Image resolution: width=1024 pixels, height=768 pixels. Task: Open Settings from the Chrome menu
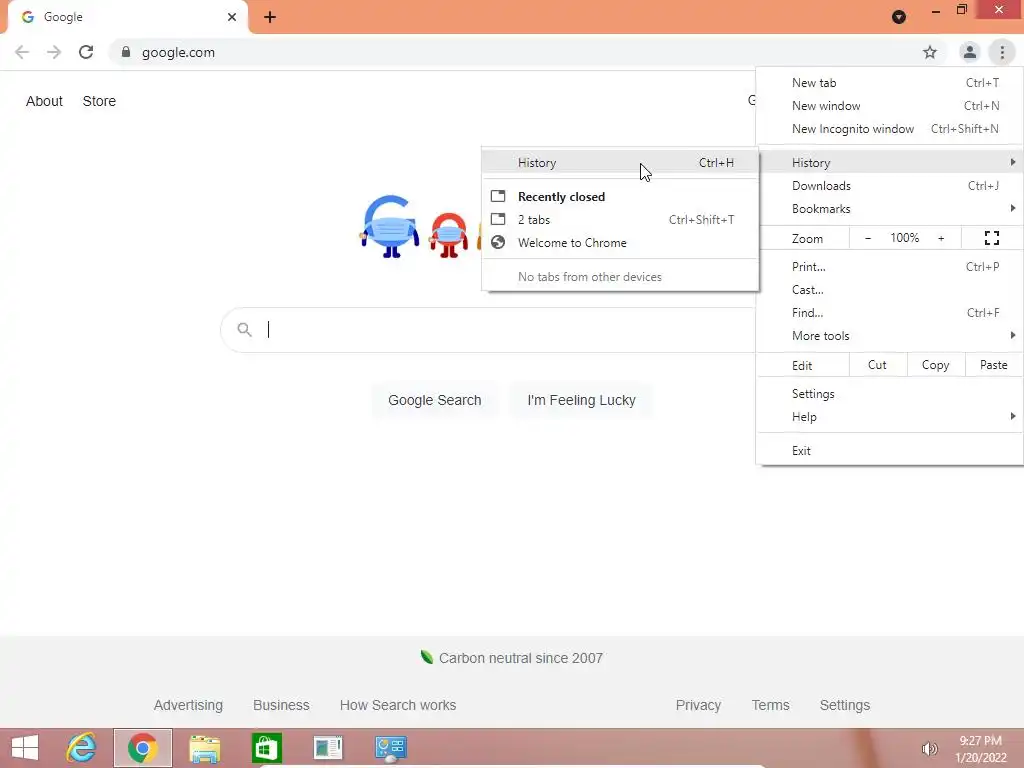[x=889, y=394]
